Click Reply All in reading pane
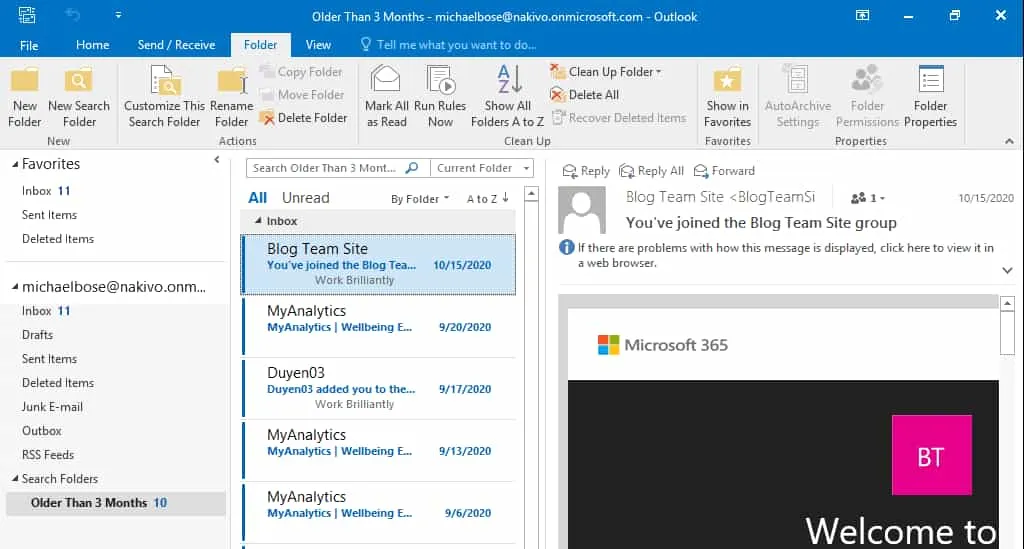The height and width of the screenshot is (549, 1024). tap(652, 171)
